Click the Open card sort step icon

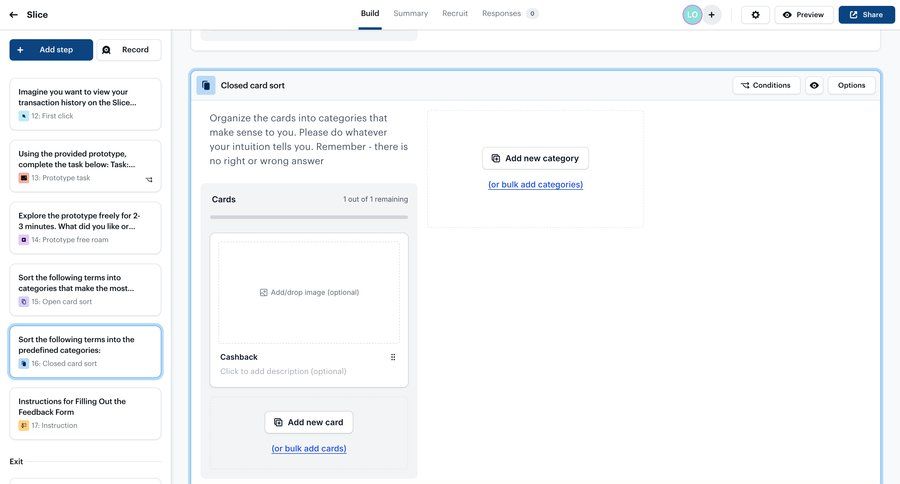pos(24,302)
